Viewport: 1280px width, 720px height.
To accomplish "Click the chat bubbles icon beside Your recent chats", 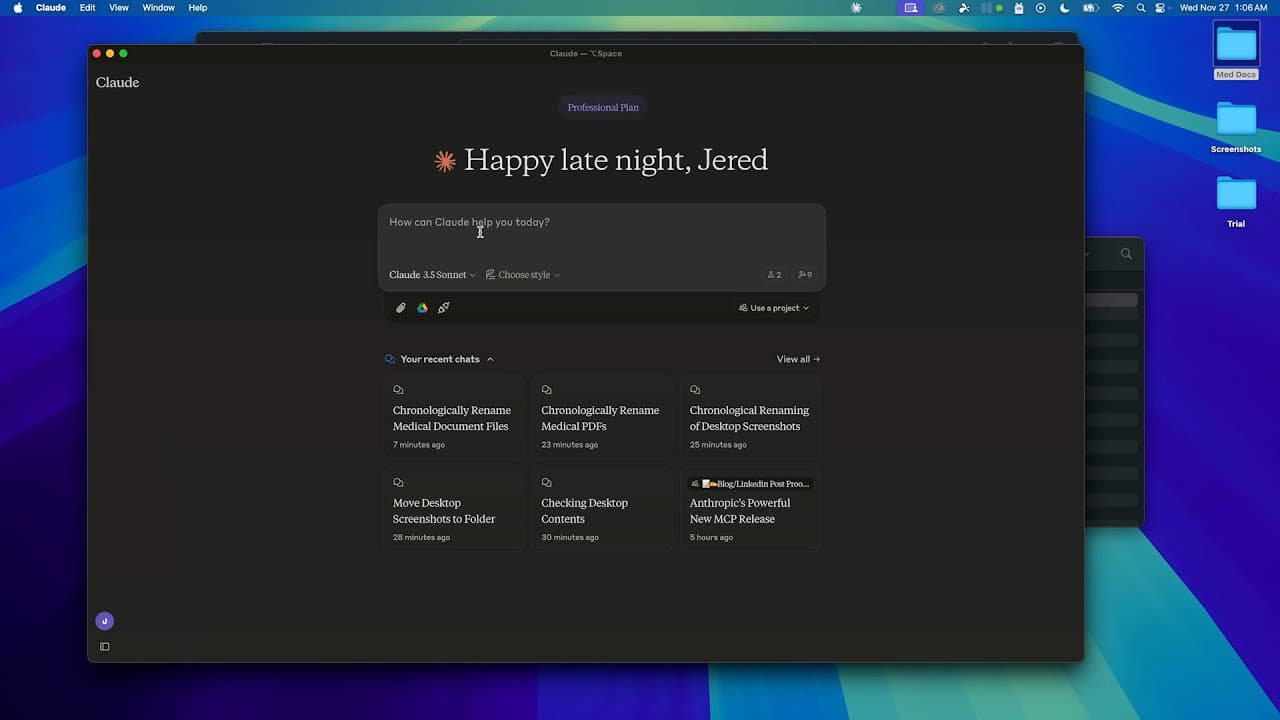I will (x=390, y=359).
